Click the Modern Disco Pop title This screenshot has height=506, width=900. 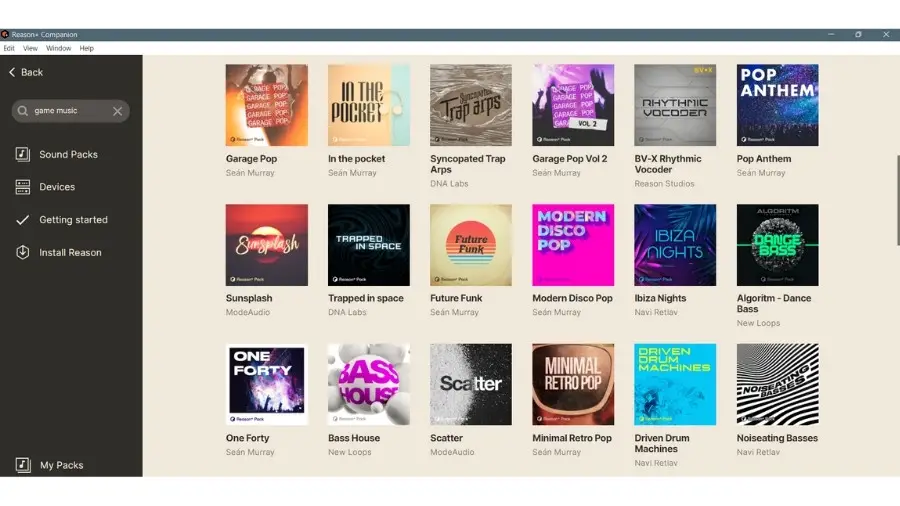[572, 298]
